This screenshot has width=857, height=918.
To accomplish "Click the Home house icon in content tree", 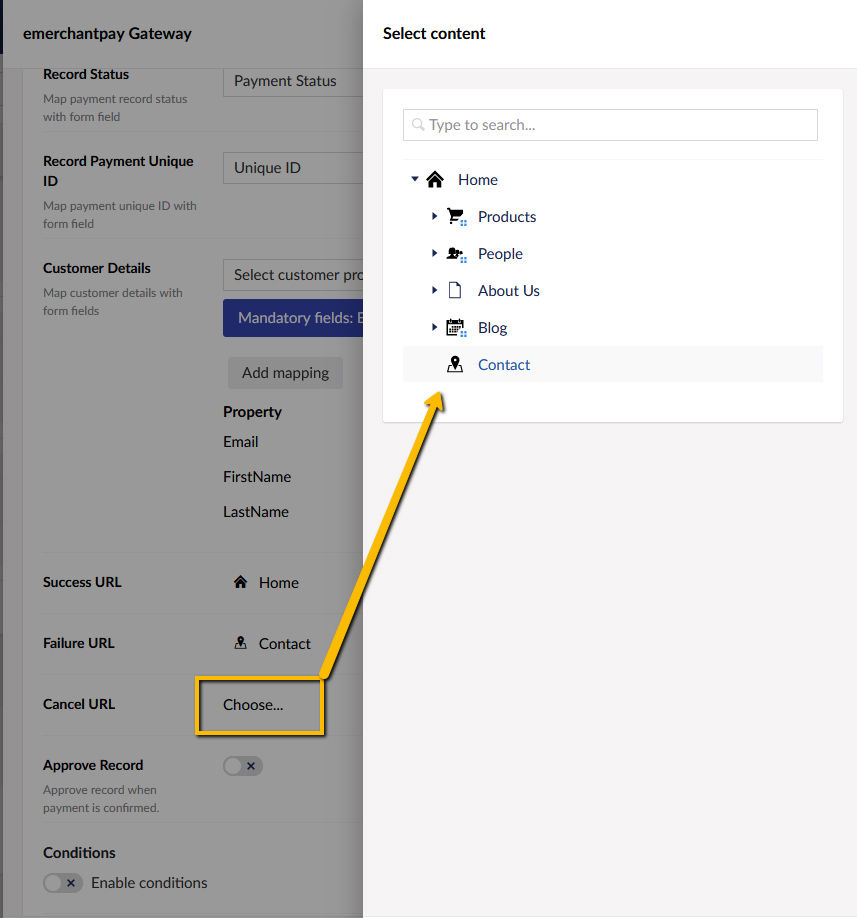I will [x=435, y=180].
